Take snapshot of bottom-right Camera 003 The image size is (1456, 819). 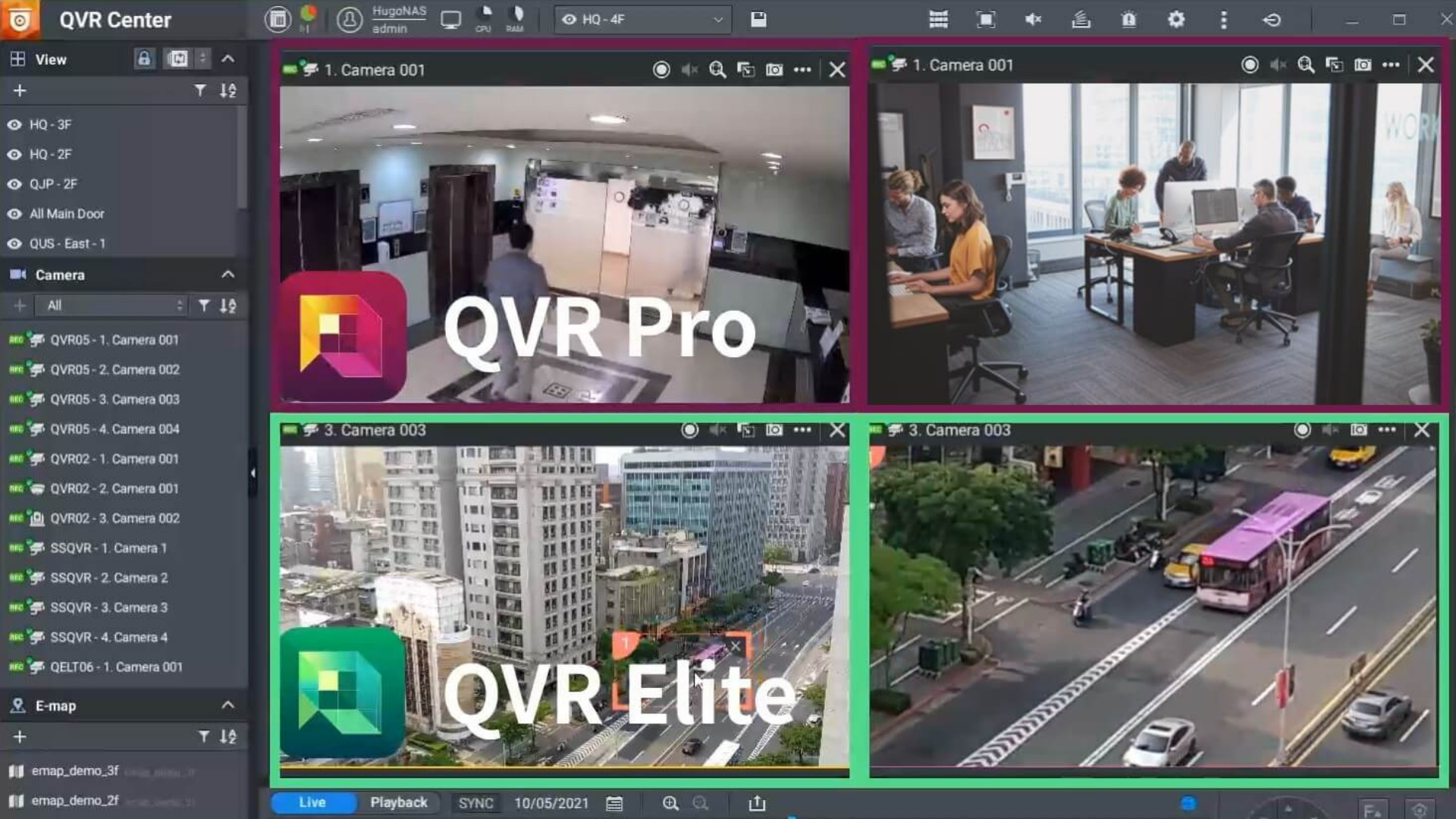[x=1359, y=430]
